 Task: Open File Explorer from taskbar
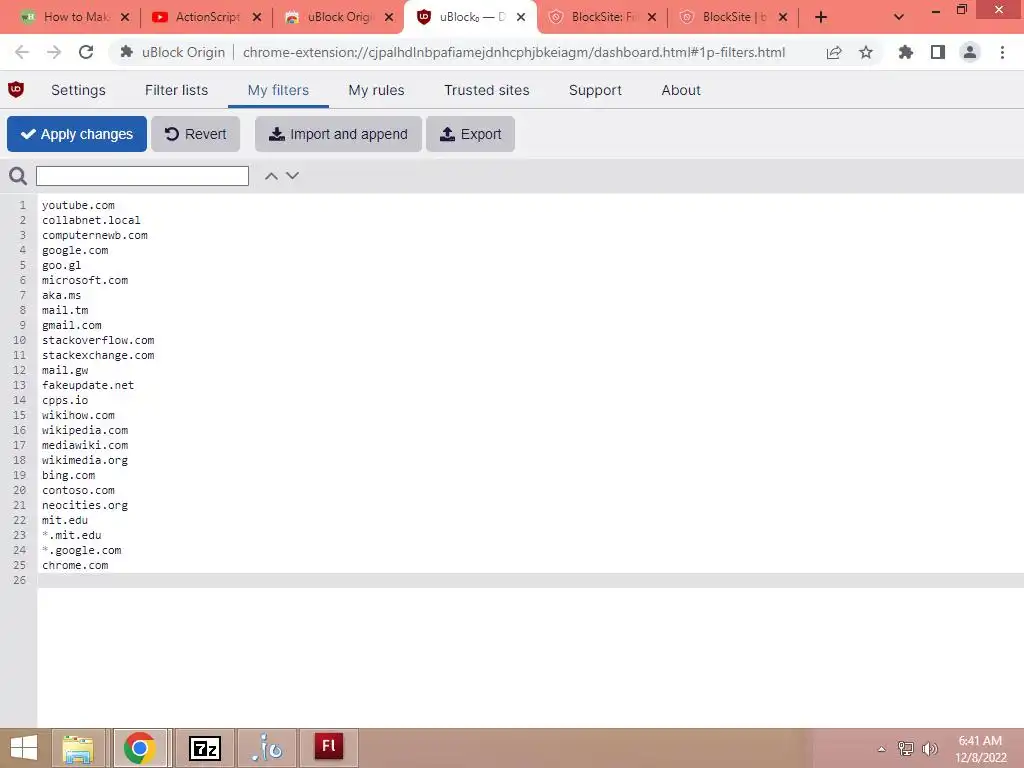78,748
